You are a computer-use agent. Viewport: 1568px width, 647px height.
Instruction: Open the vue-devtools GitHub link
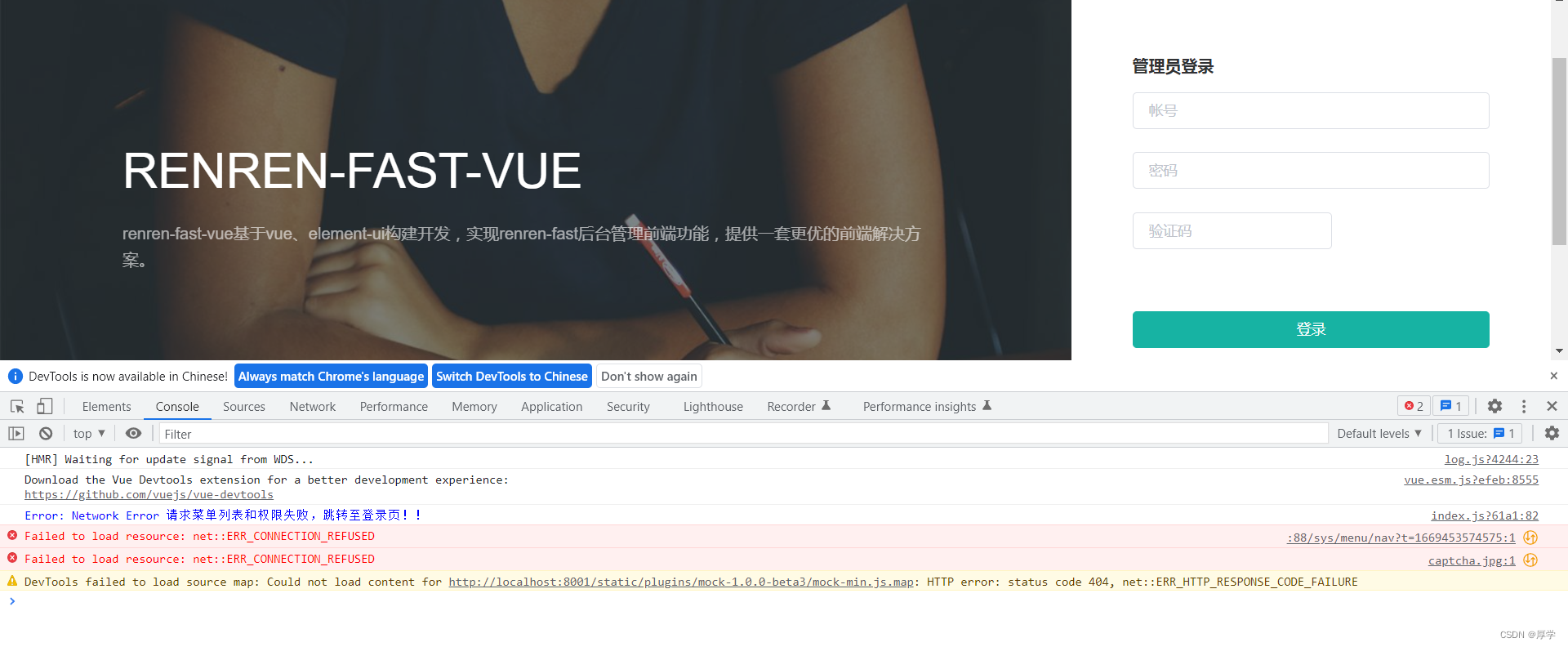pos(149,494)
